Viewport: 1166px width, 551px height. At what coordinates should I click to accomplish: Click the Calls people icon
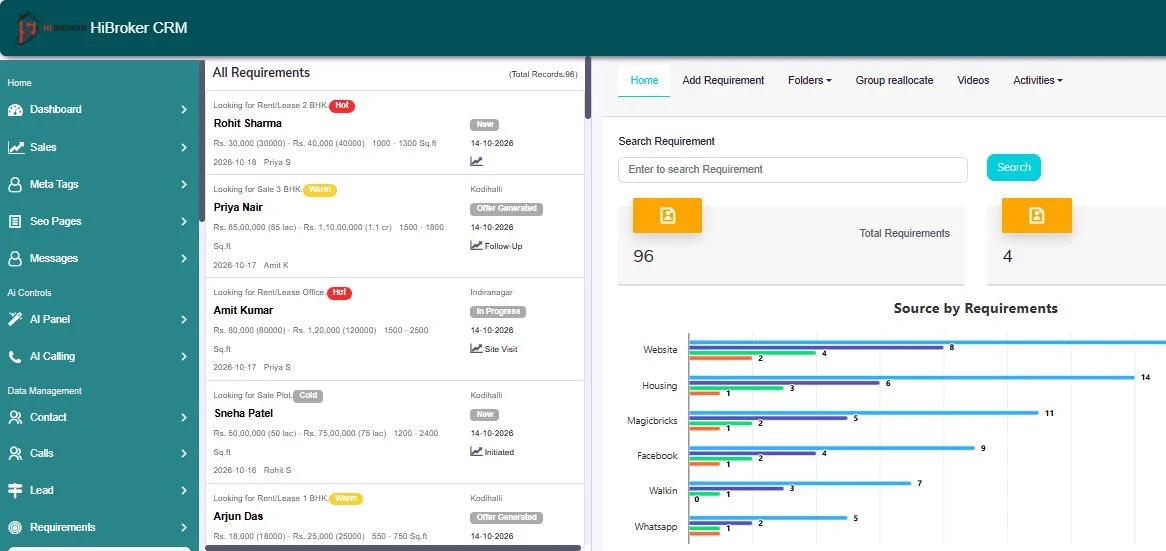click(x=15, y=454)
